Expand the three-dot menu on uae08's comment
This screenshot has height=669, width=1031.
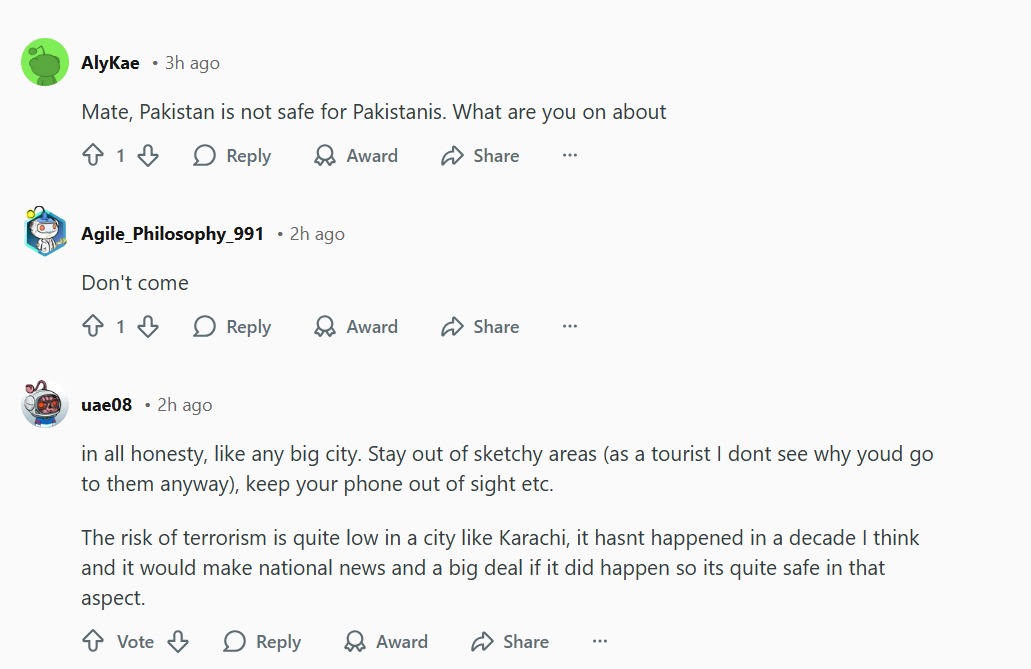coord(600,642)
